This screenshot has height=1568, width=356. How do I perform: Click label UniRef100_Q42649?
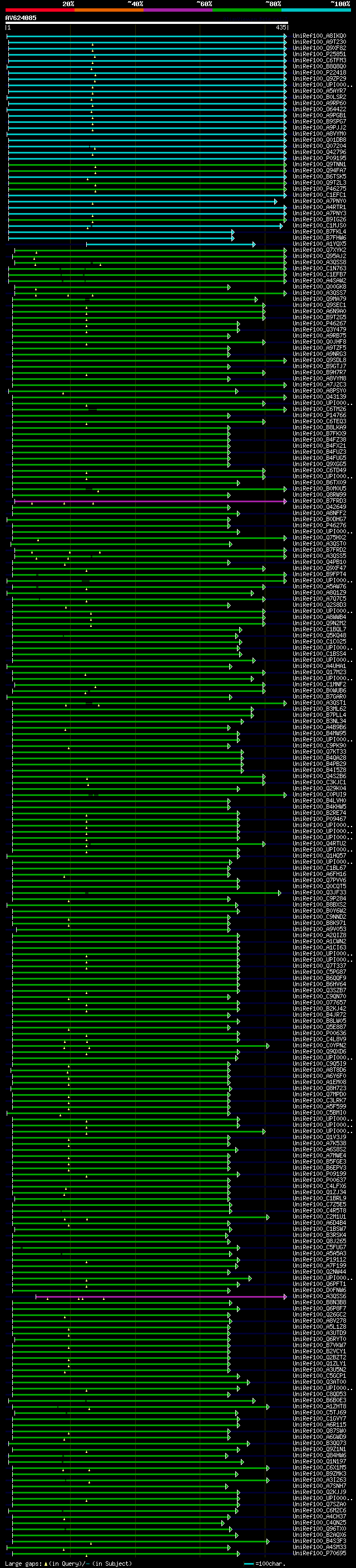(319, 508)
